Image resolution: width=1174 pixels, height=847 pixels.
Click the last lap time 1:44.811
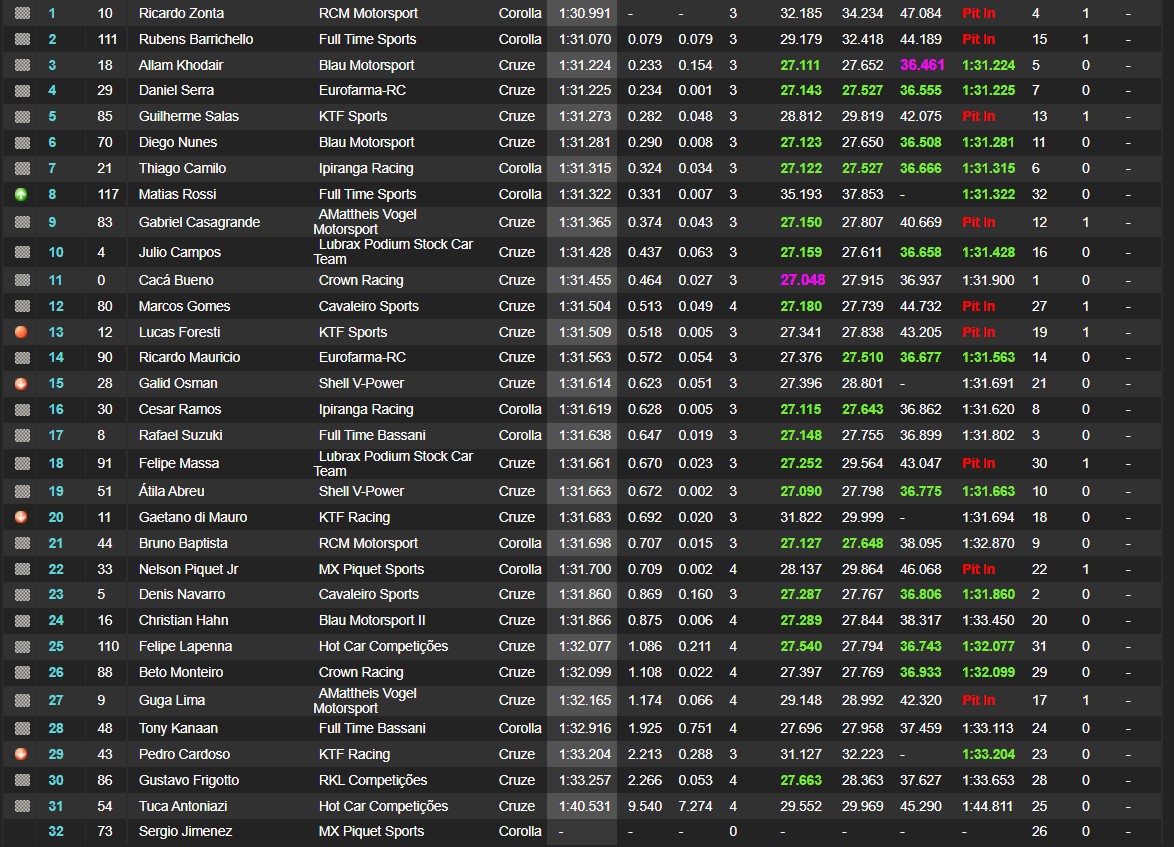988,806
